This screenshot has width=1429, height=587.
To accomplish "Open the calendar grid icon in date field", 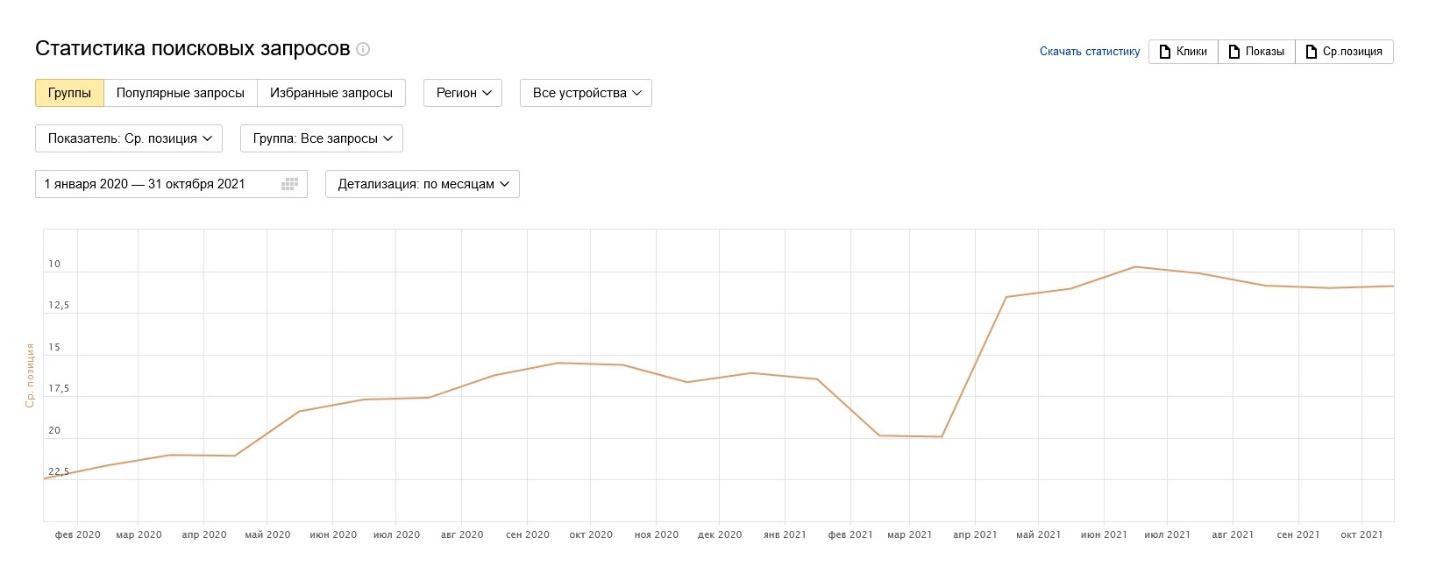I will click(290, 184).
